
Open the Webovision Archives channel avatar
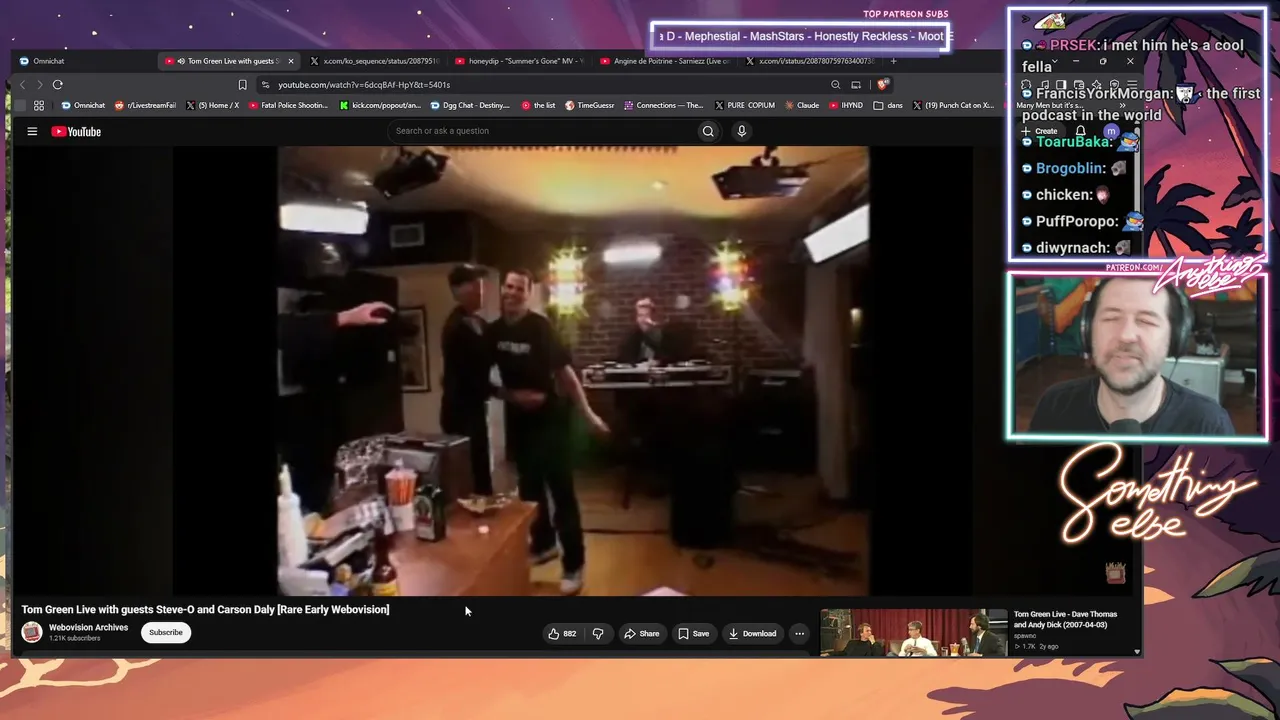pos(32,632)
